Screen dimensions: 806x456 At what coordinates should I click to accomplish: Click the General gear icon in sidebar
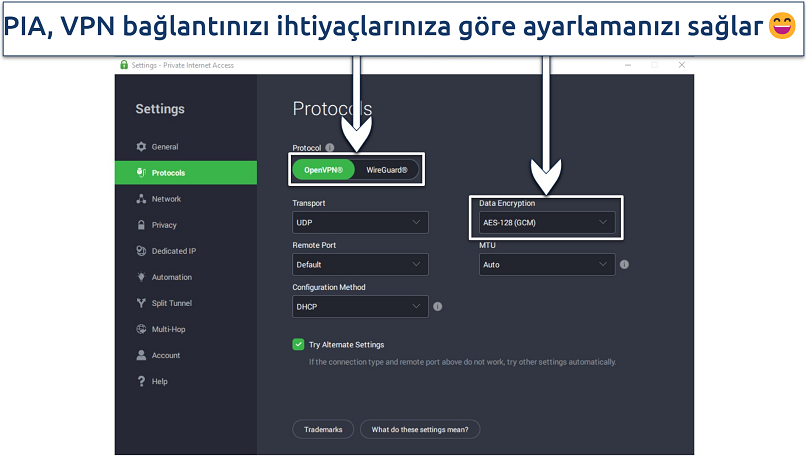pos(141,147)
